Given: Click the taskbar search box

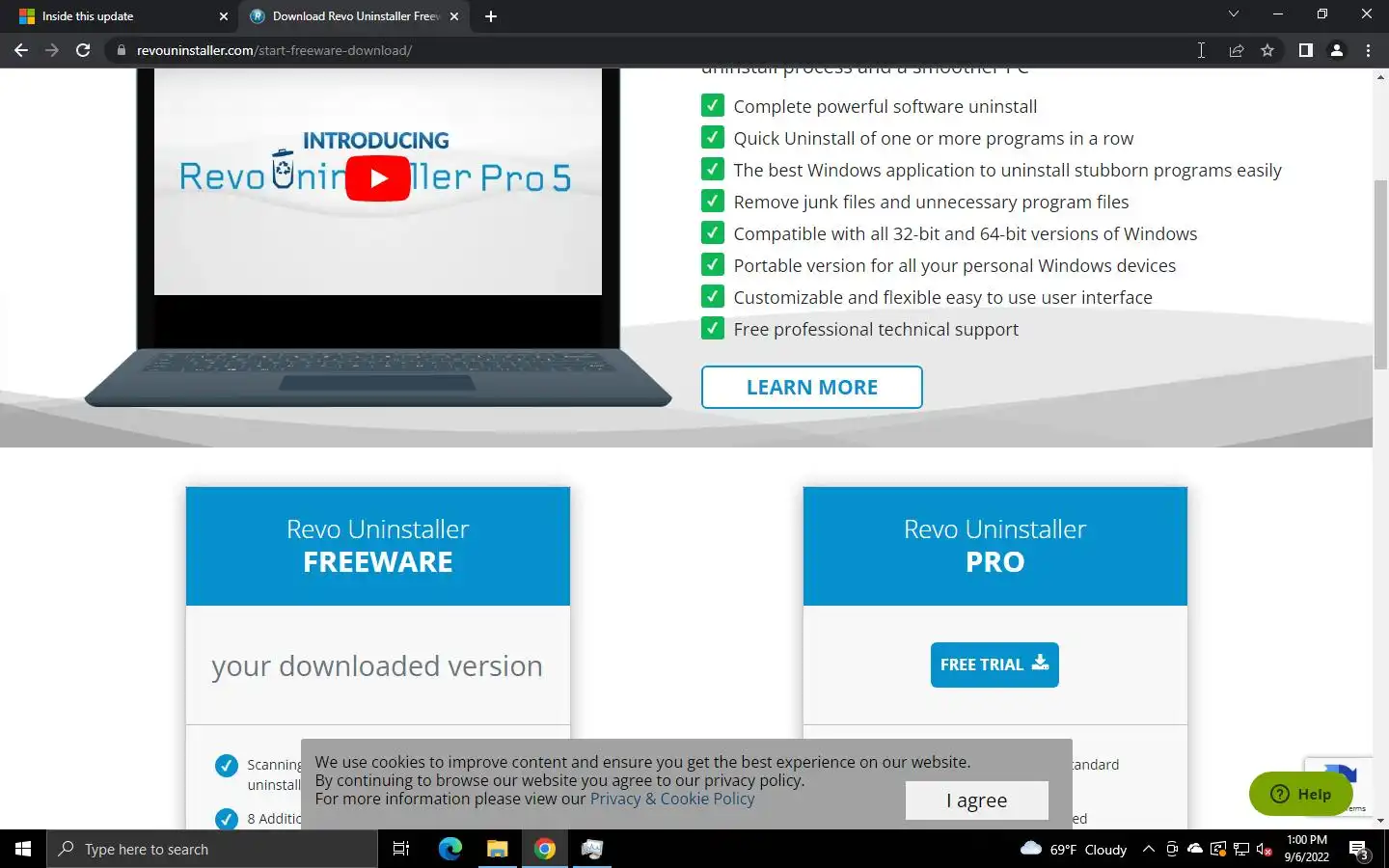Looking at the screenshot, I should coord(212,849).
